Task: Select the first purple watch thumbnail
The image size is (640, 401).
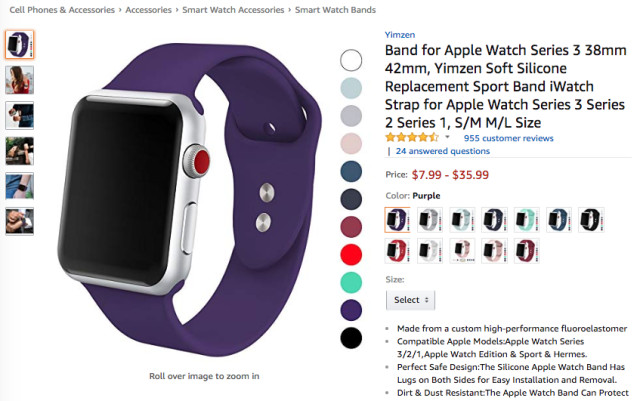Action: point(20,44)
